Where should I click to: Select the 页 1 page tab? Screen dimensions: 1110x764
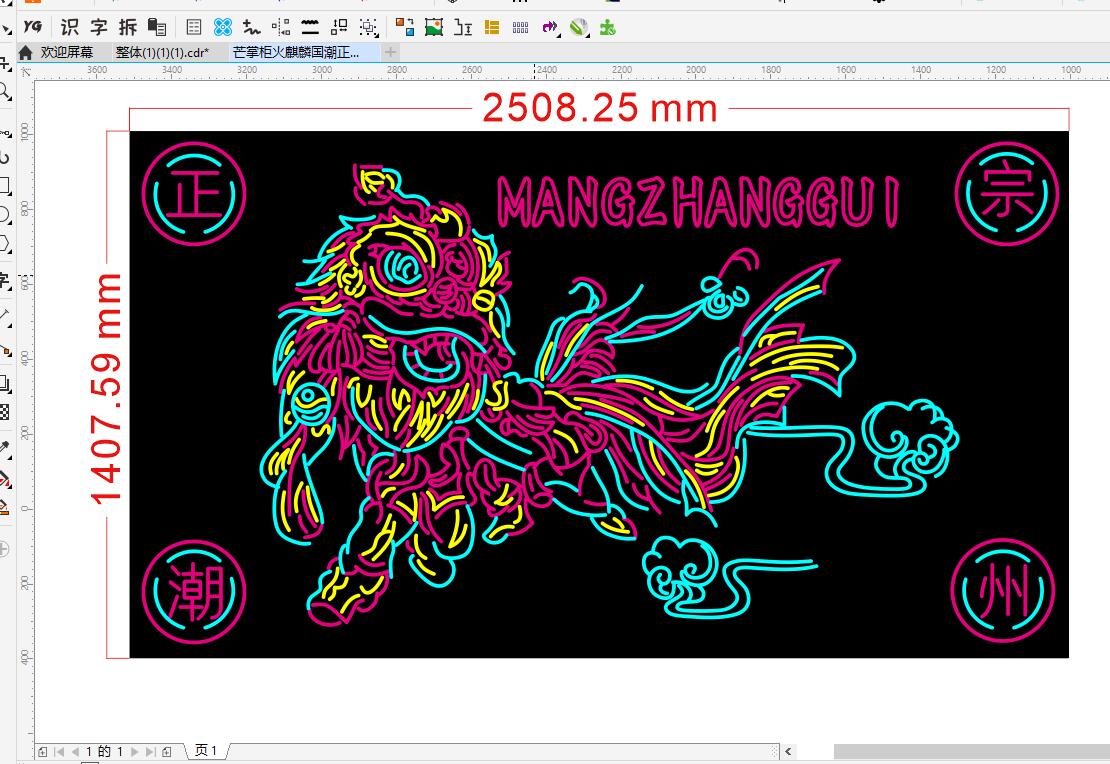(206, 751)
